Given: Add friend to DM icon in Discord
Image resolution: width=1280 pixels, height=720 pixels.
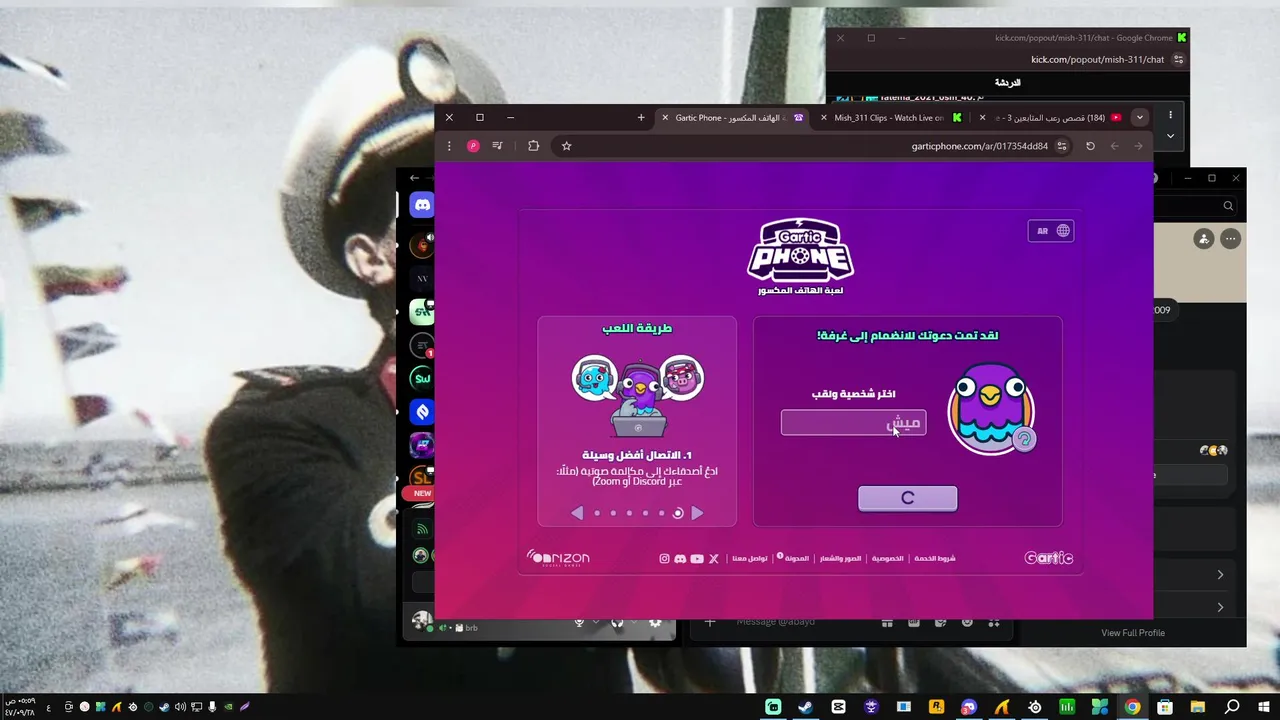Looking at the screenshot, I should [1204, 239].
